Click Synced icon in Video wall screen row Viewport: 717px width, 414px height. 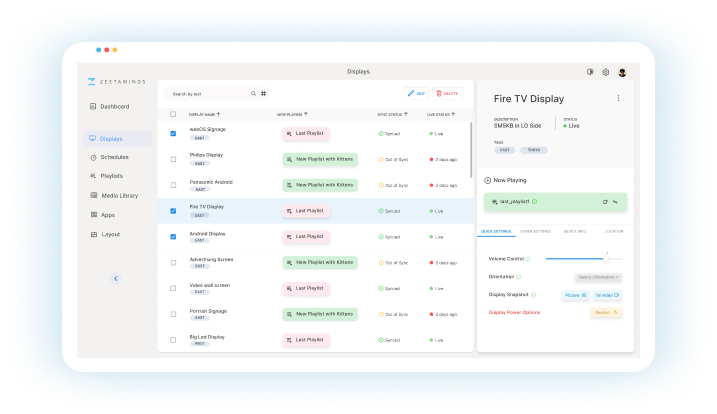pyautogui.click(x=381, y=289)
